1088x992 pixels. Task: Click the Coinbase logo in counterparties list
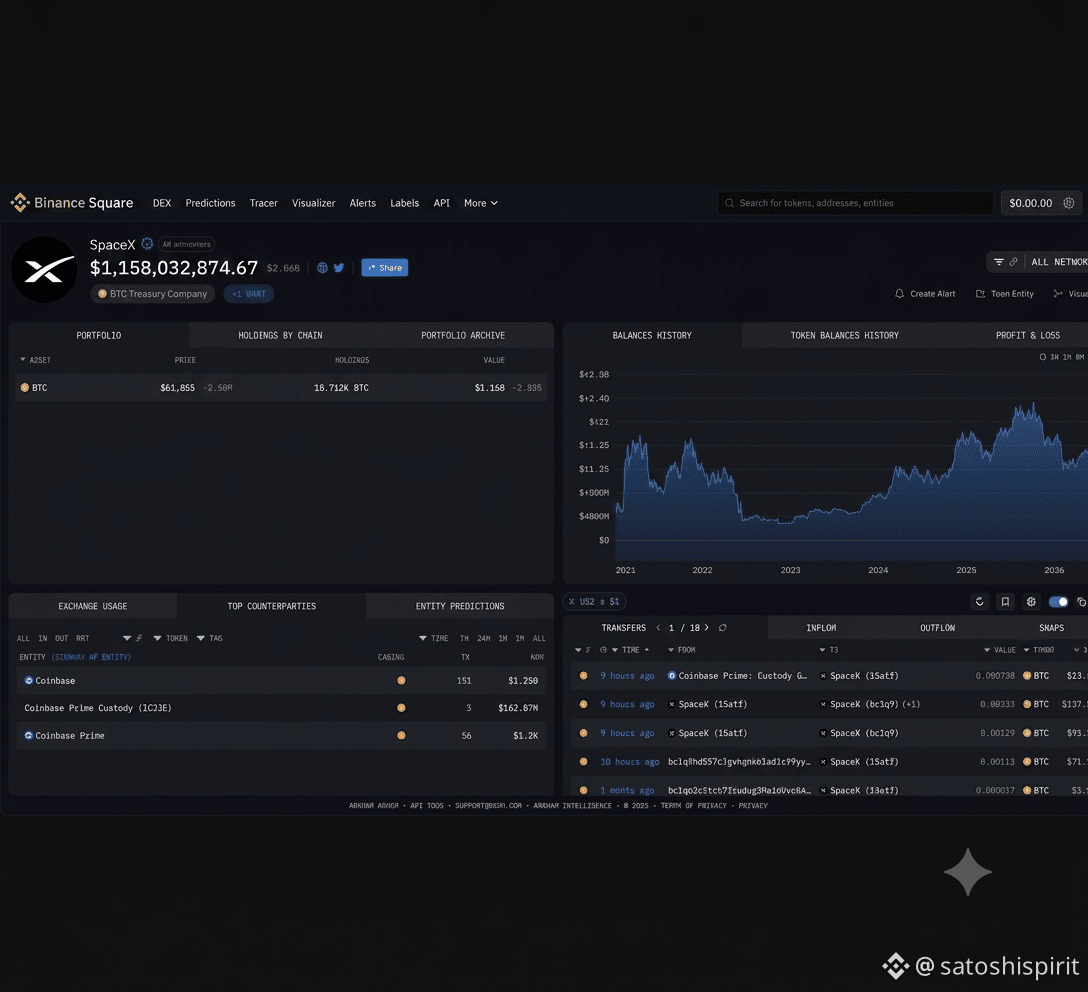(28, 681)
